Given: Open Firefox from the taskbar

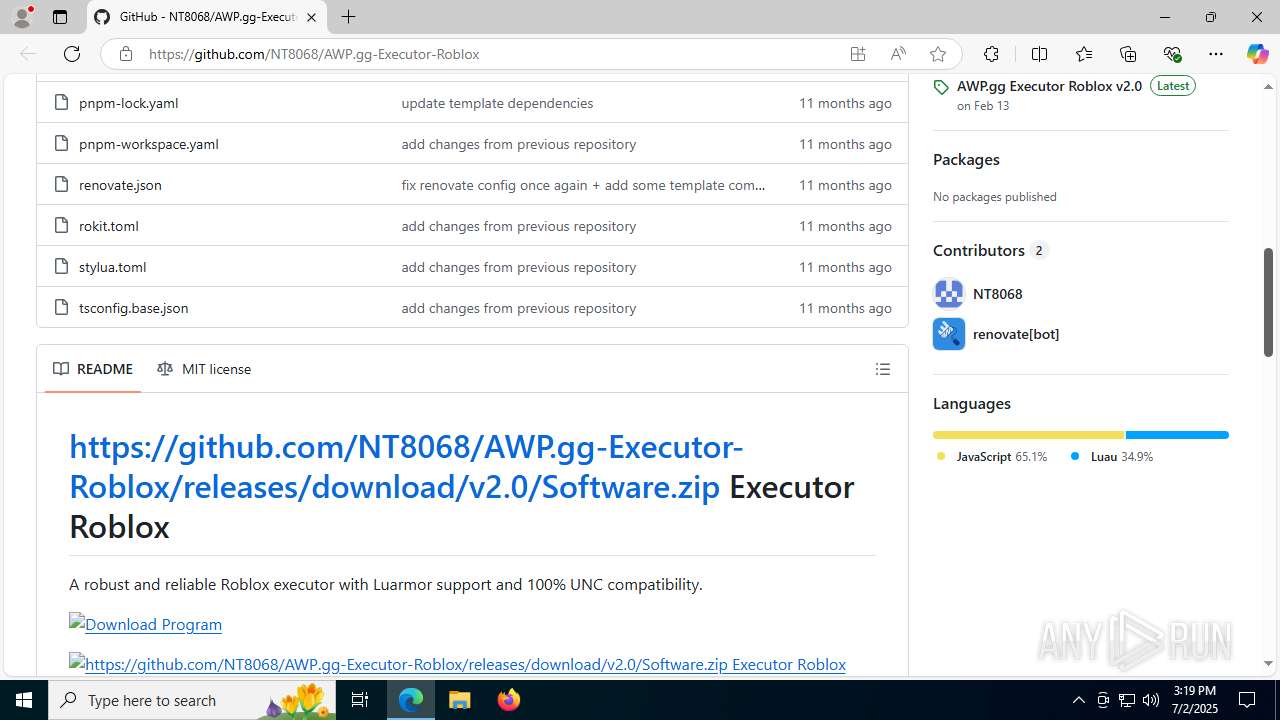Looking at the screenshot, I should click(509, 700).
